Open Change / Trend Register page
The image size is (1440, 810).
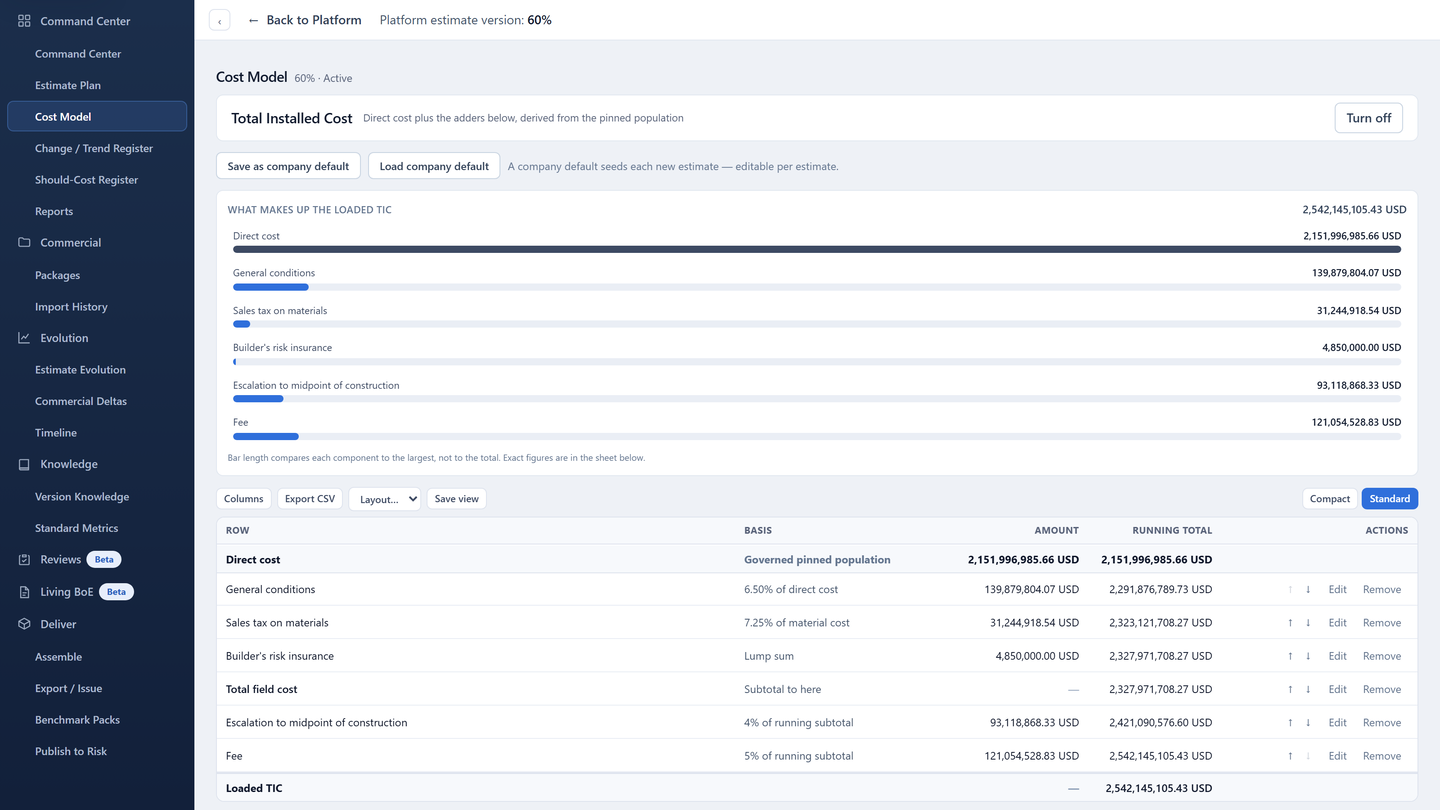pyautogui.click(x=94, y=148)
